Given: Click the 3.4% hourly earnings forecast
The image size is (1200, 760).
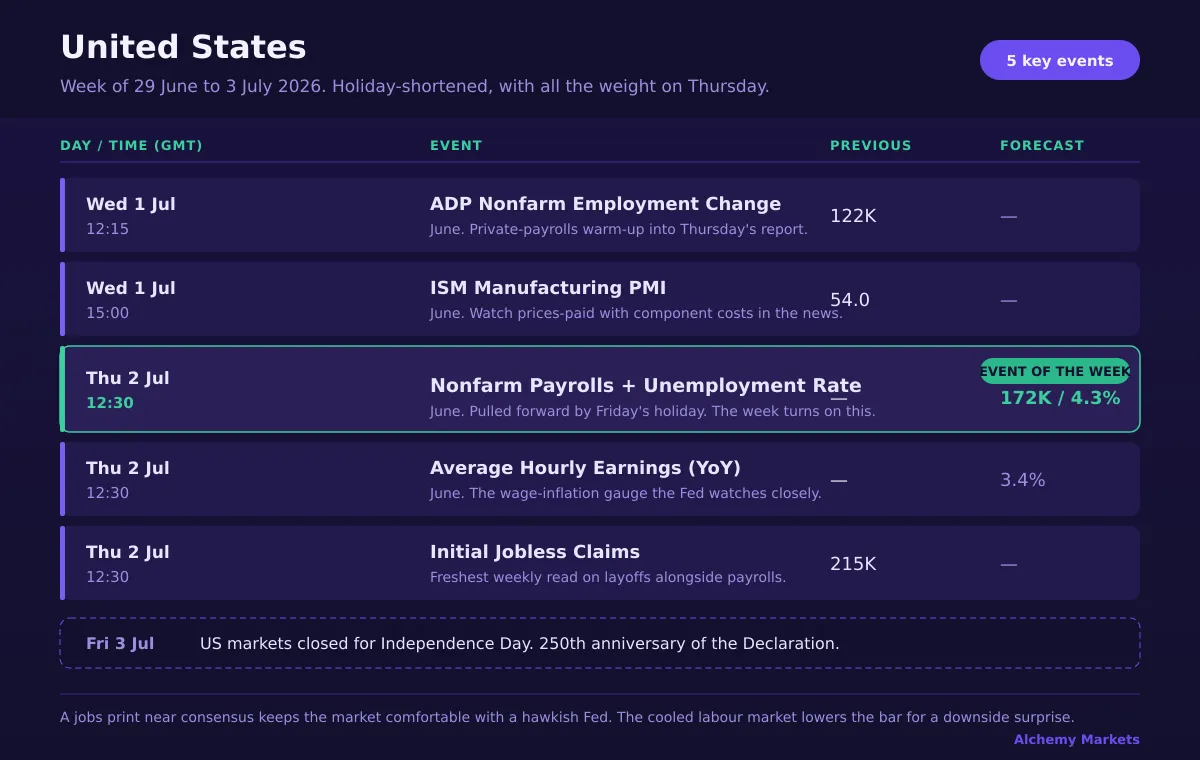Looking at the screenshot, I should click(x=1023, y=480).
